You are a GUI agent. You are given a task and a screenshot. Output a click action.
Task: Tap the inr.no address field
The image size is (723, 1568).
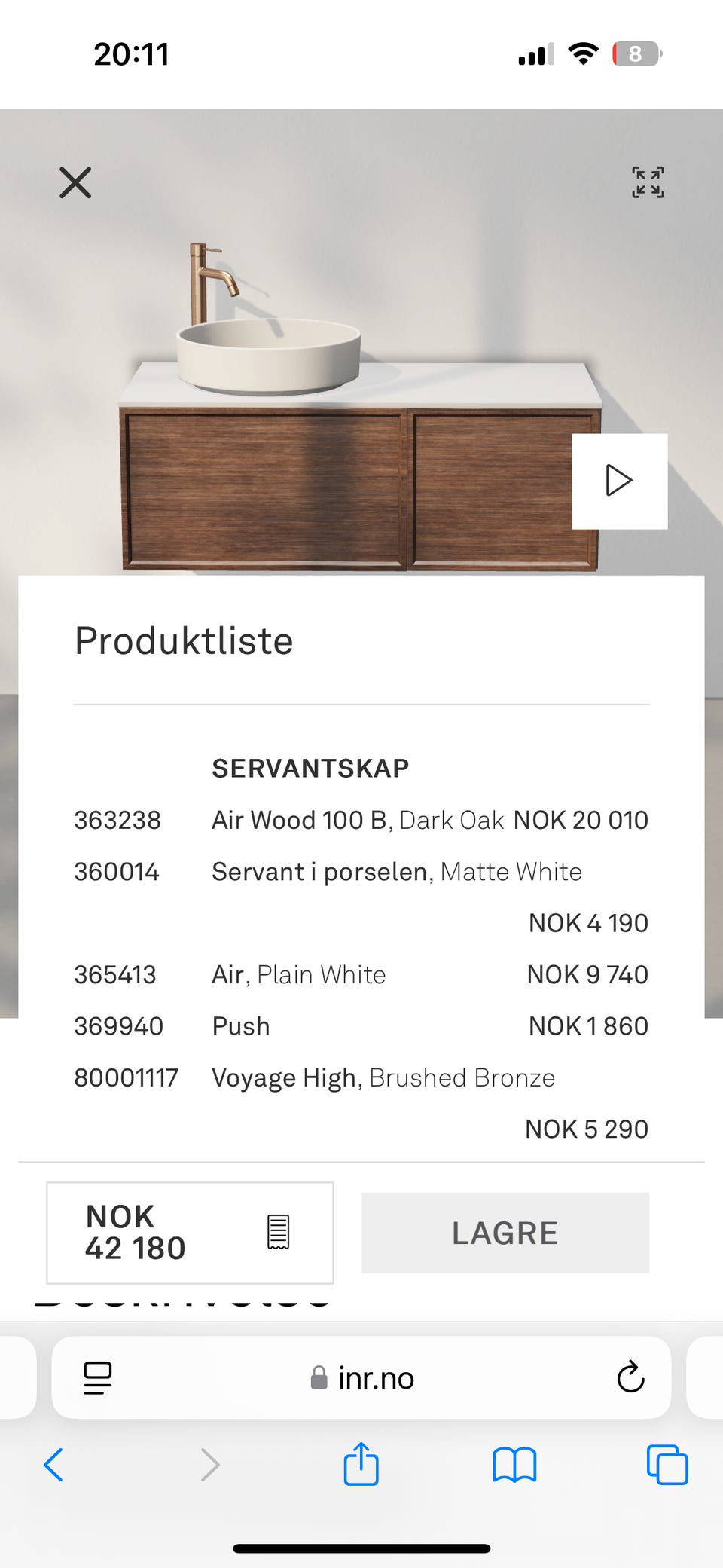click(361, 1377)
